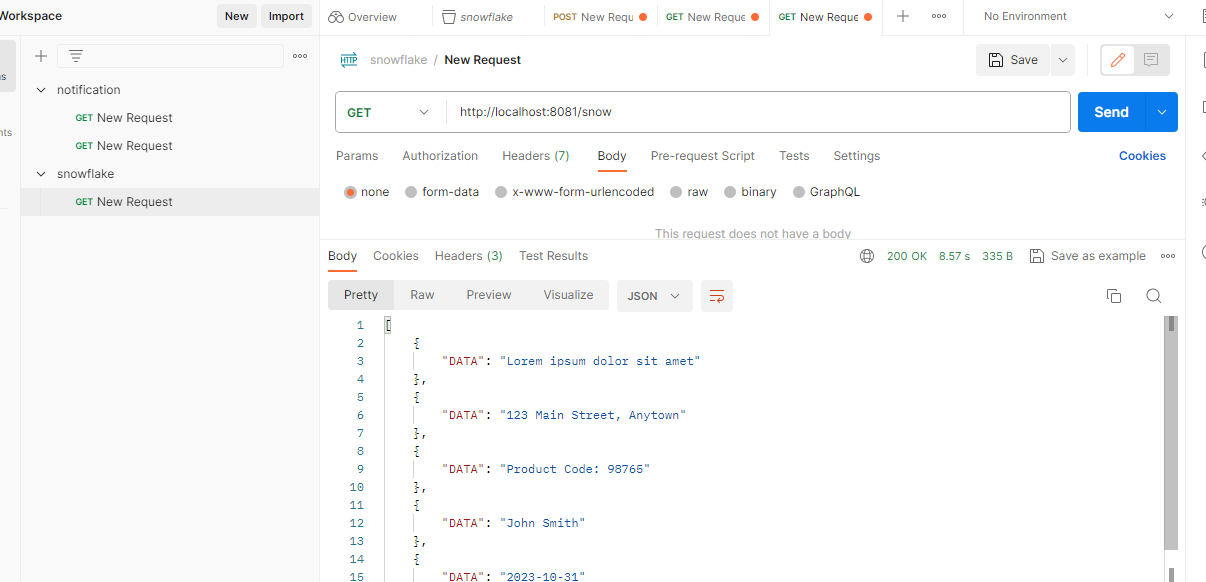The width and height of the screenshot is (1206, 582).
Task: Choose the GraphQL radio button
Action: [799, 192]
